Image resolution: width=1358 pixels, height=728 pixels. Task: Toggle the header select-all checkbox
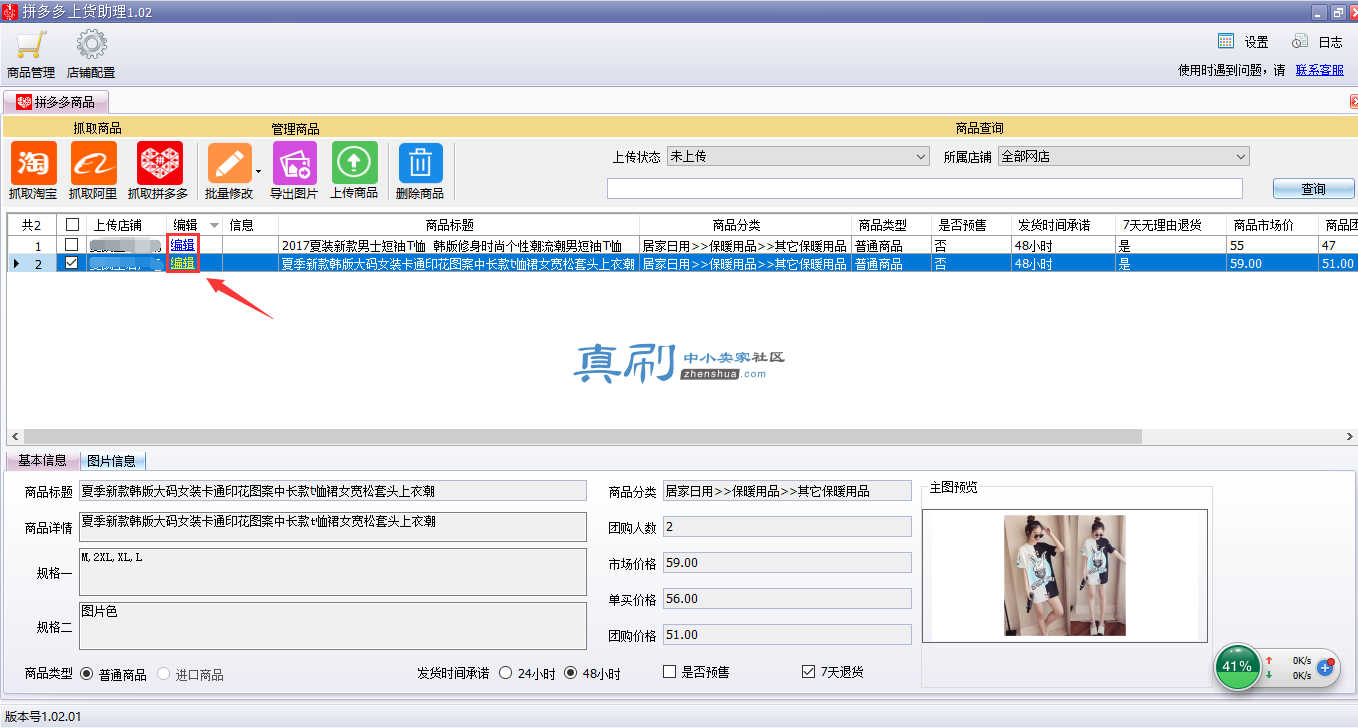click(x=71, y=225)
